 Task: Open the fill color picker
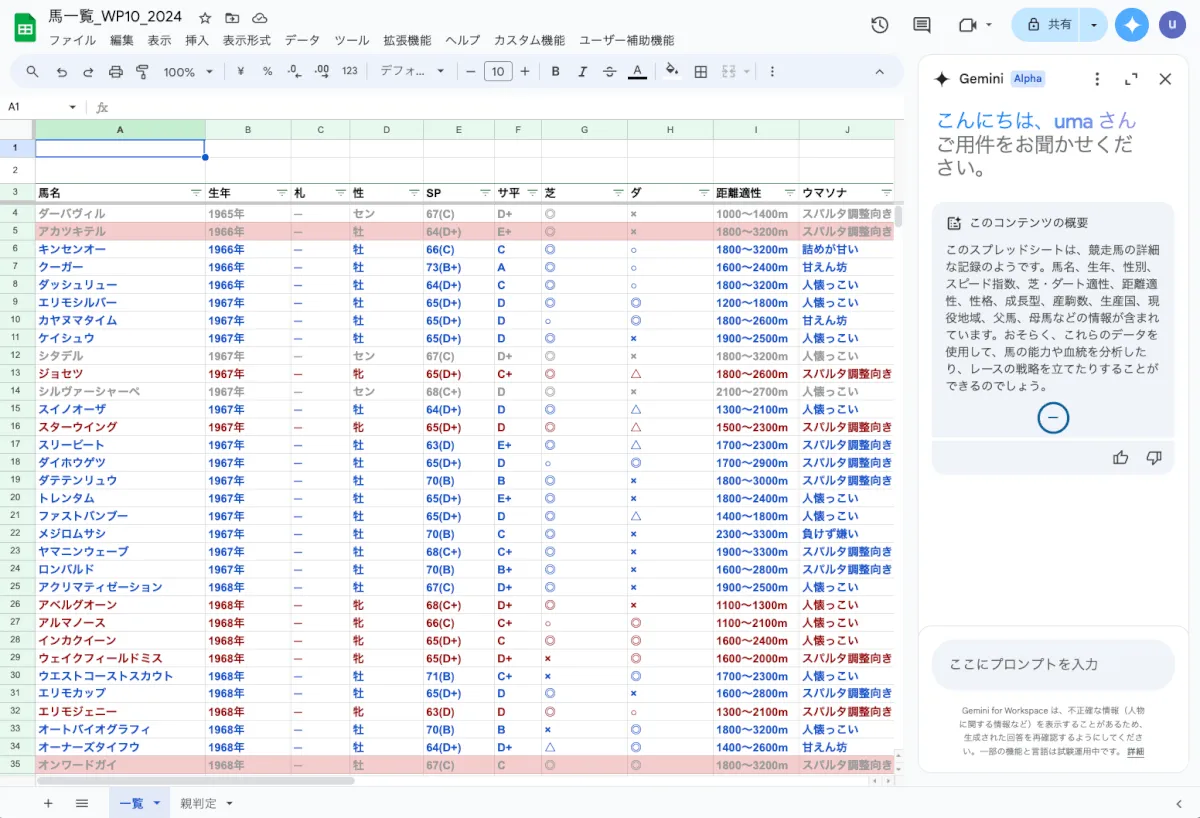click(x=672, y=72)
